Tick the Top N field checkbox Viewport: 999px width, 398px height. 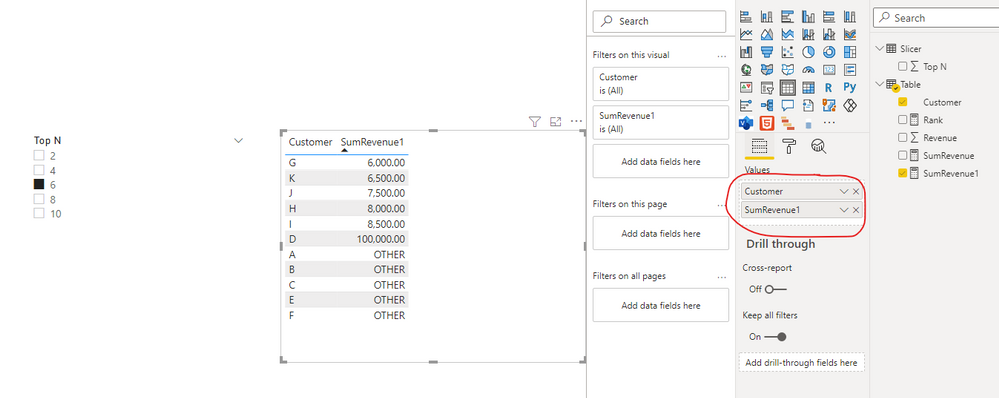pos(902,66)
